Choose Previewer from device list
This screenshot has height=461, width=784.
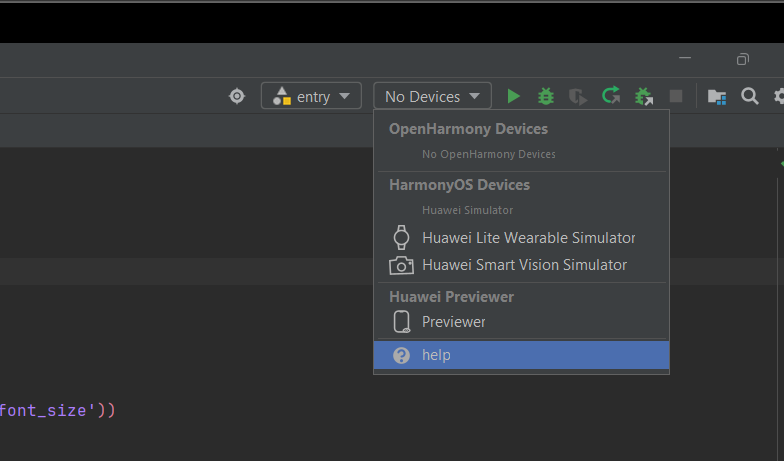(x=522, y=322)
